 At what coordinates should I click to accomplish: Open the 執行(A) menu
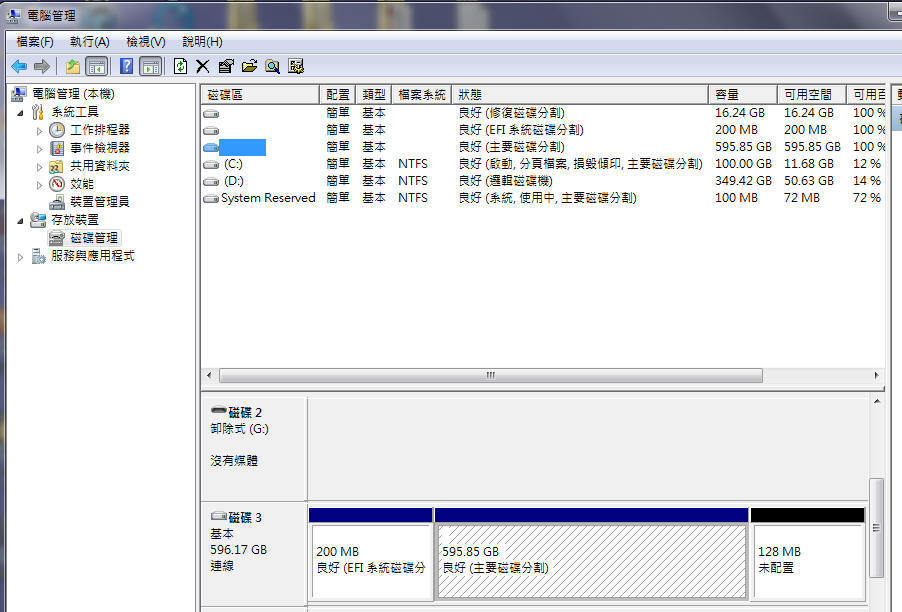[x=89, y=42]
